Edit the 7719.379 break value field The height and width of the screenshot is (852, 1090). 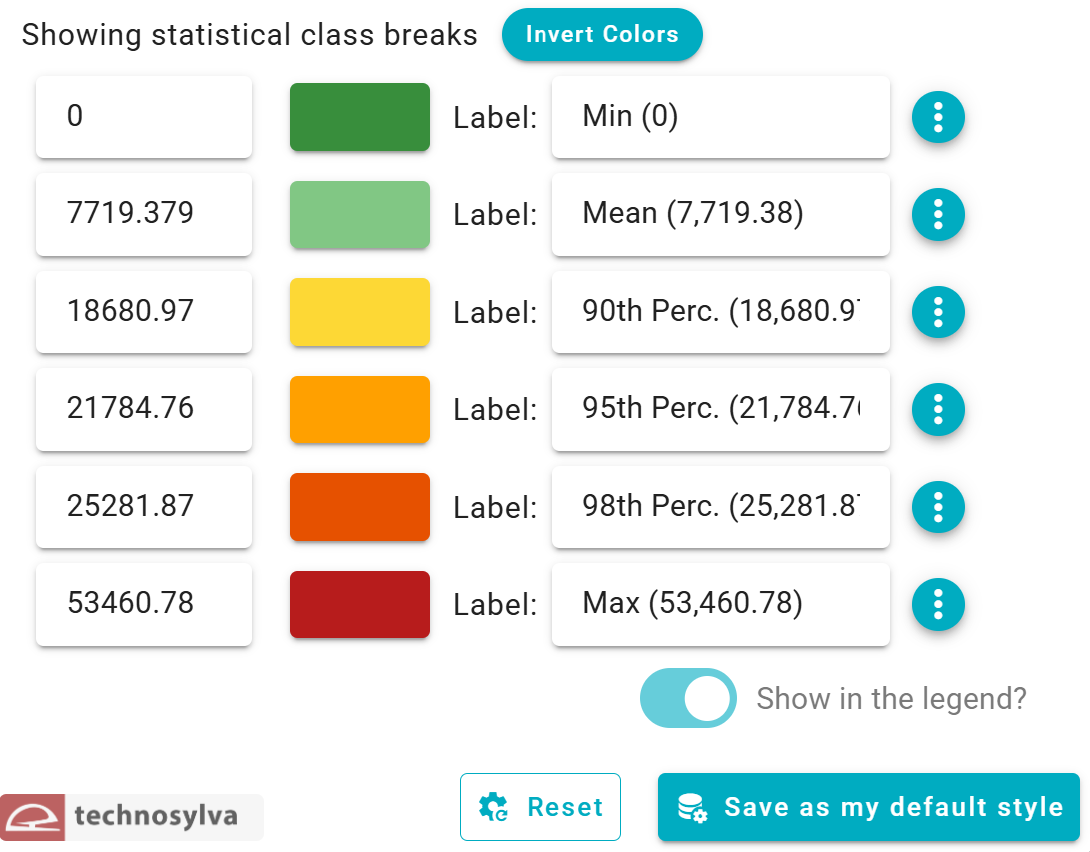point(144,214)
